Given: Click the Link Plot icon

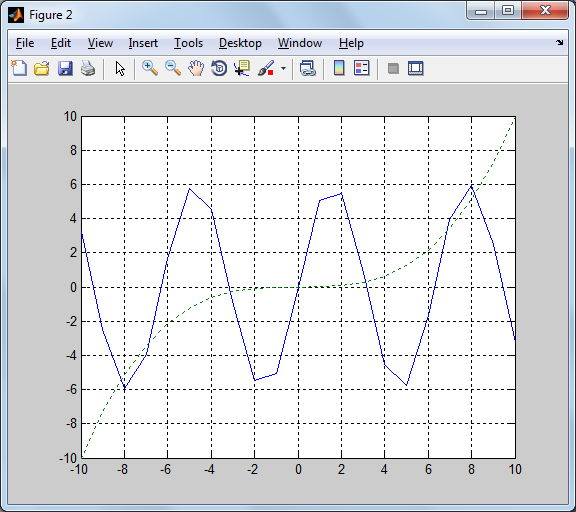Looking at the screenshot, I should pos(308,68).
